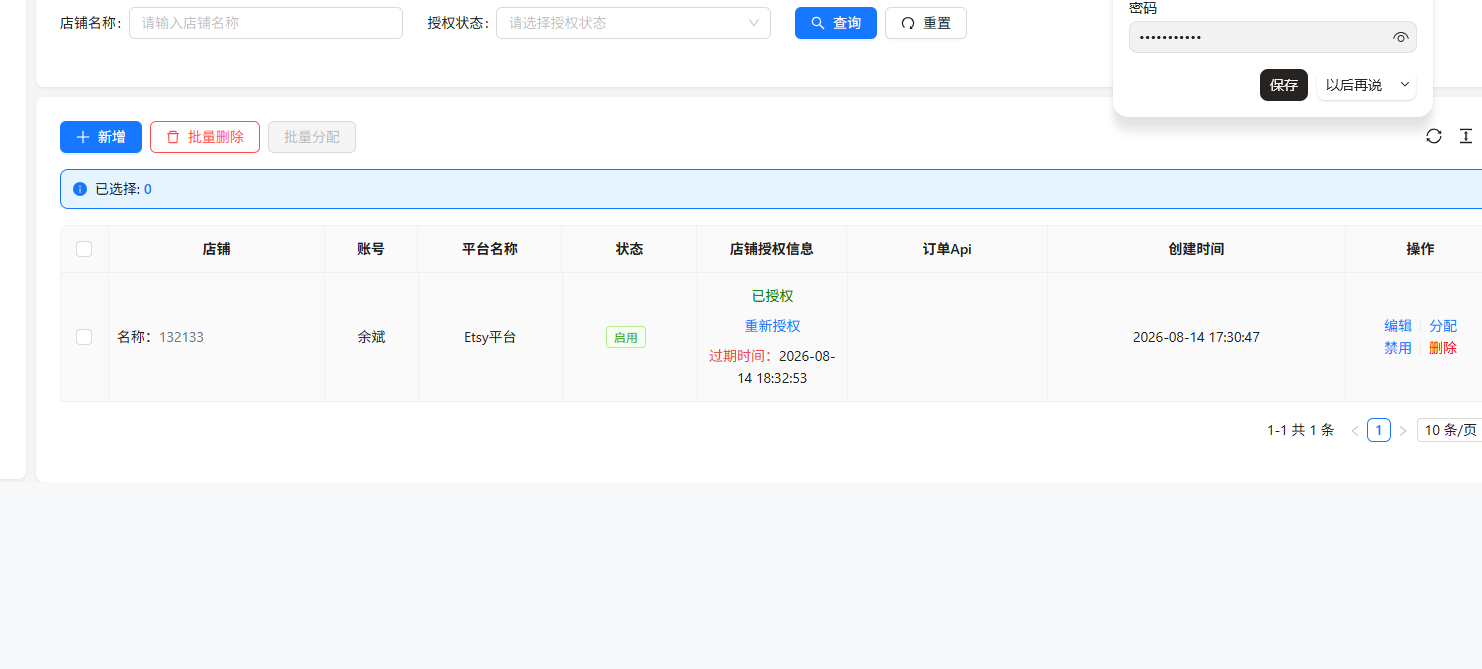Click the 状态 column header
This screenshot has height=669, width=1482.
(630, 249)
